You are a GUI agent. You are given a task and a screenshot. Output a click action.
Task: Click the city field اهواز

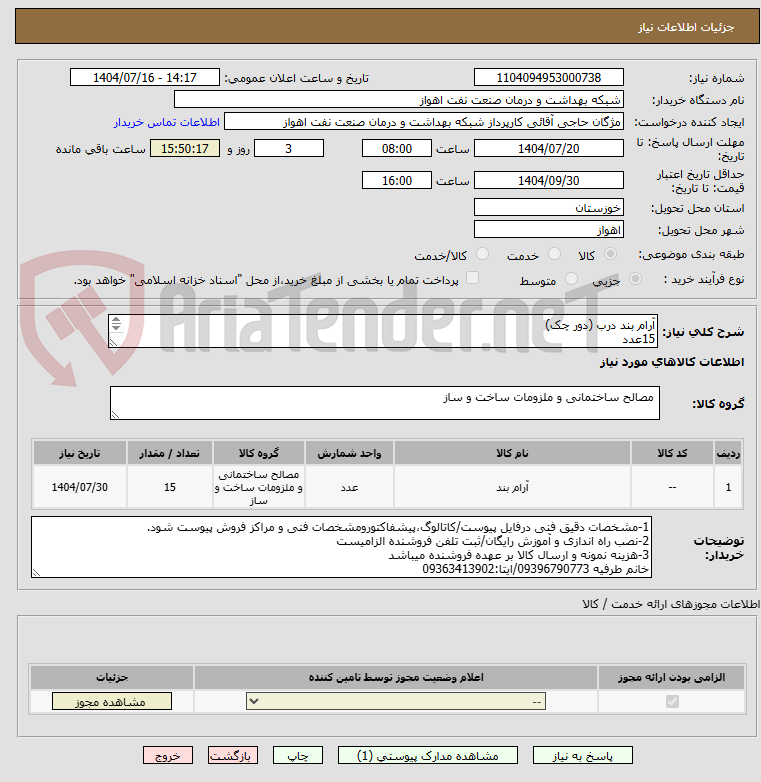tap(549, 229)
